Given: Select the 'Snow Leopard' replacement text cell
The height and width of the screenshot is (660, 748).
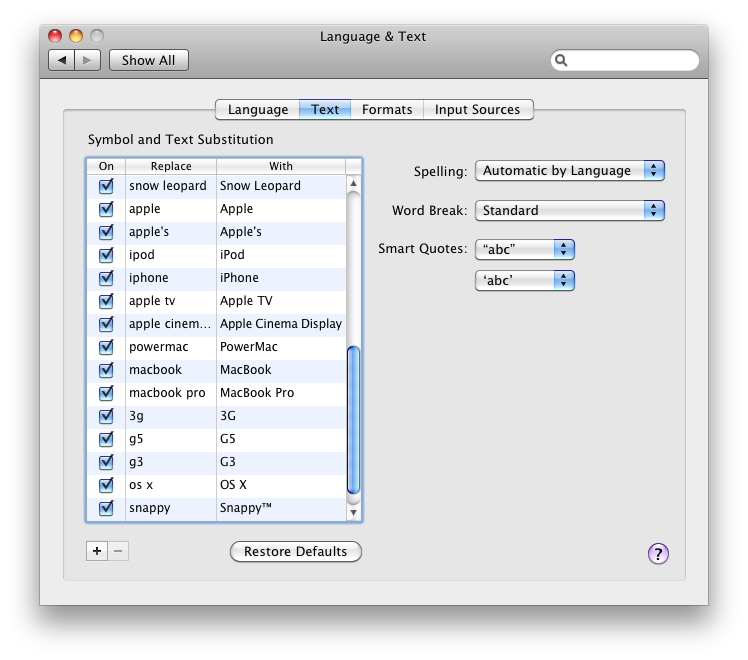Looking at the screenshot, I should coord(281,186).
